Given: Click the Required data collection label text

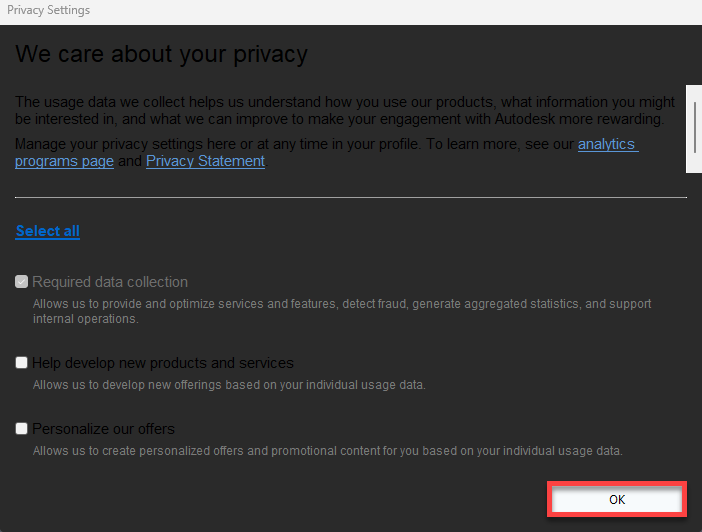Looking at the screenshot, I should tap(110, 282).
